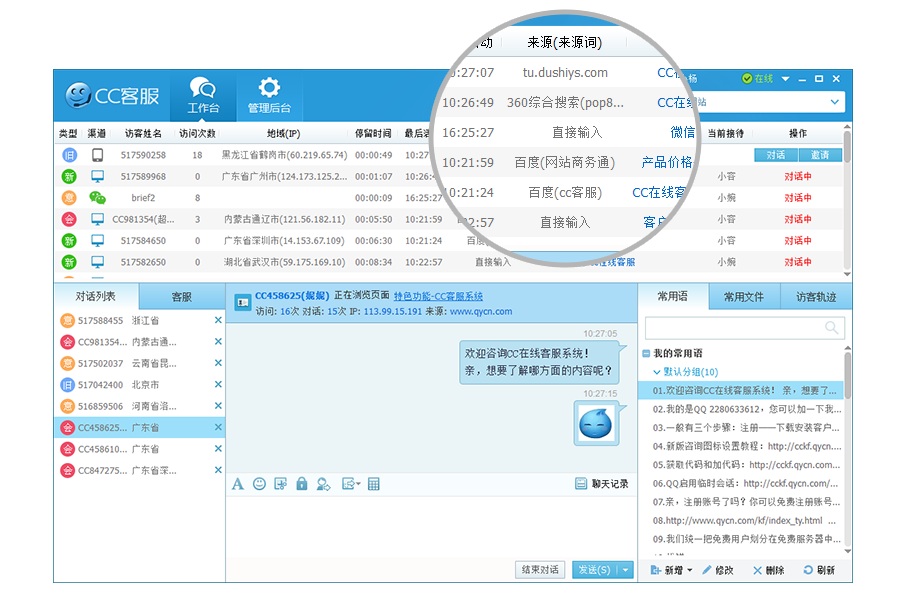Click the WeChat channel icon for brief2
Image resolution: width=900 pixels, height=600 pixels.
[x=98, y=198]
